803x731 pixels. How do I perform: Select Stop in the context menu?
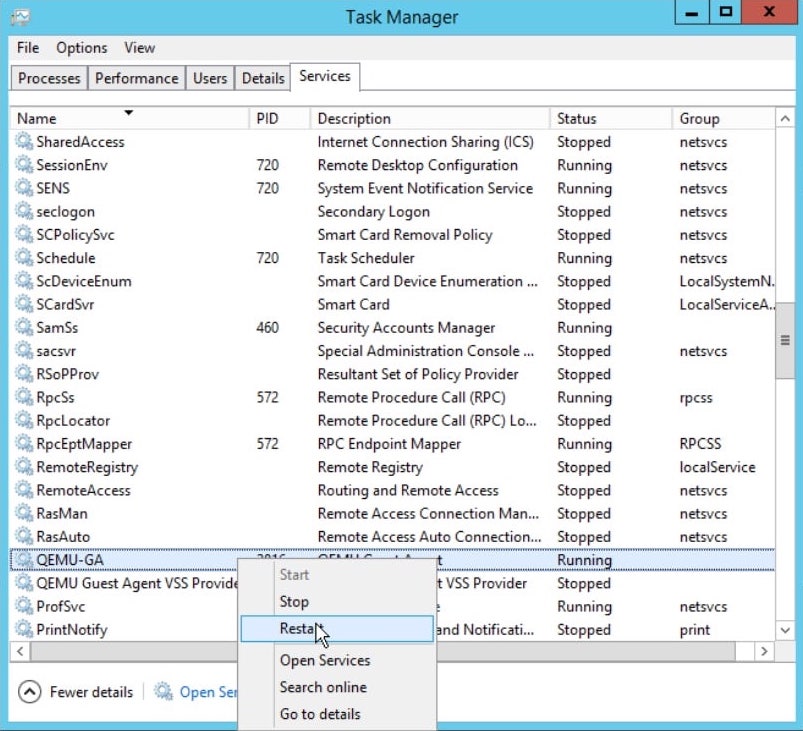(294, 602)
